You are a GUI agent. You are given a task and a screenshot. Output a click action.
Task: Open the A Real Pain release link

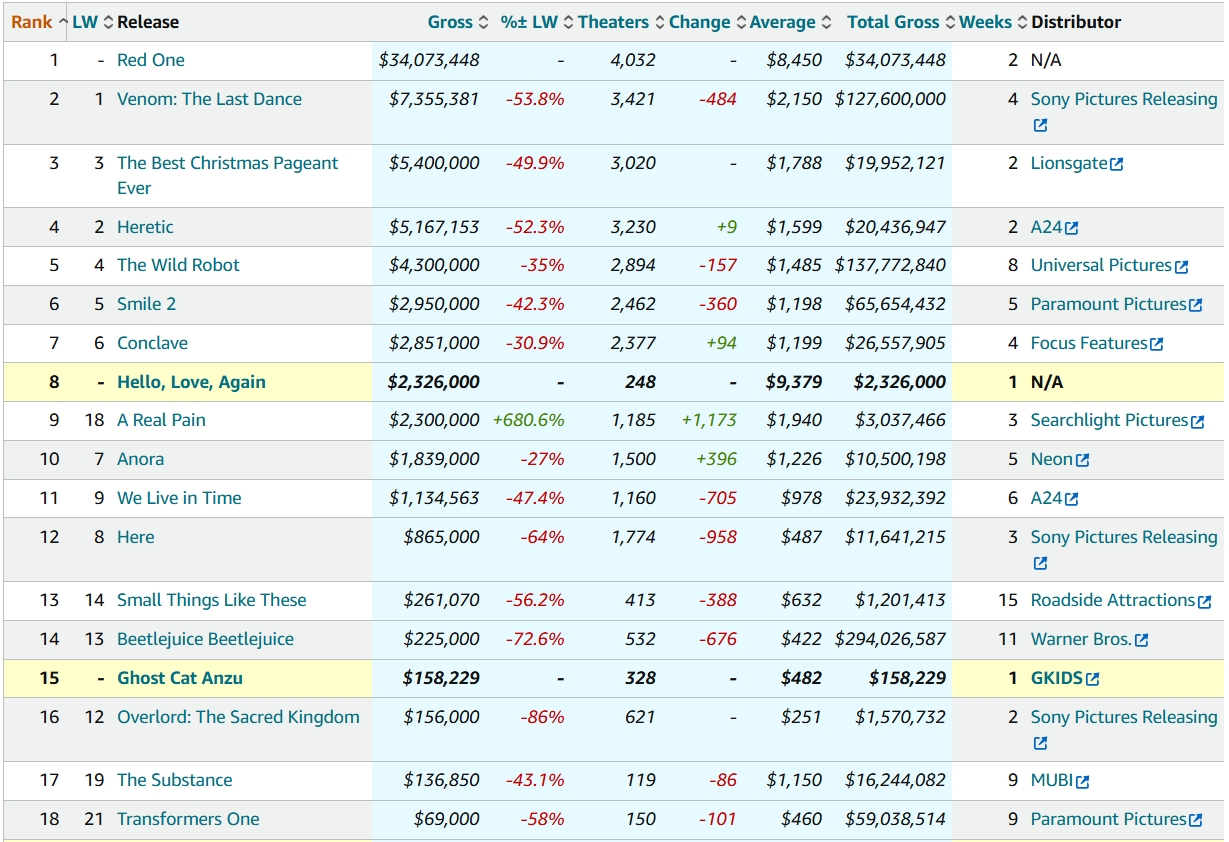click(161, 420)
